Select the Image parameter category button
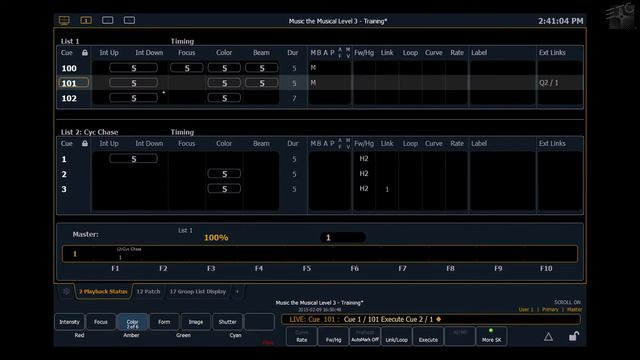This screenshot has width=640, height=360. pos(196,322)
